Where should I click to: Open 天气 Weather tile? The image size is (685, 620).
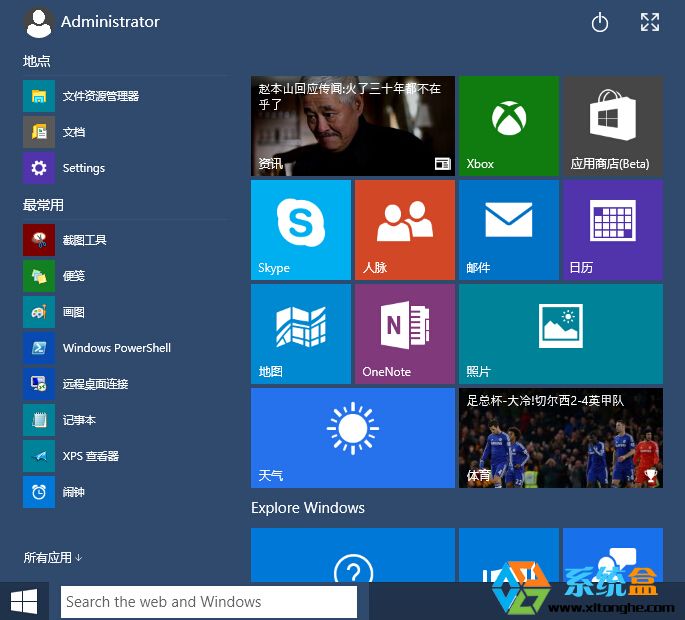[353, 438]
